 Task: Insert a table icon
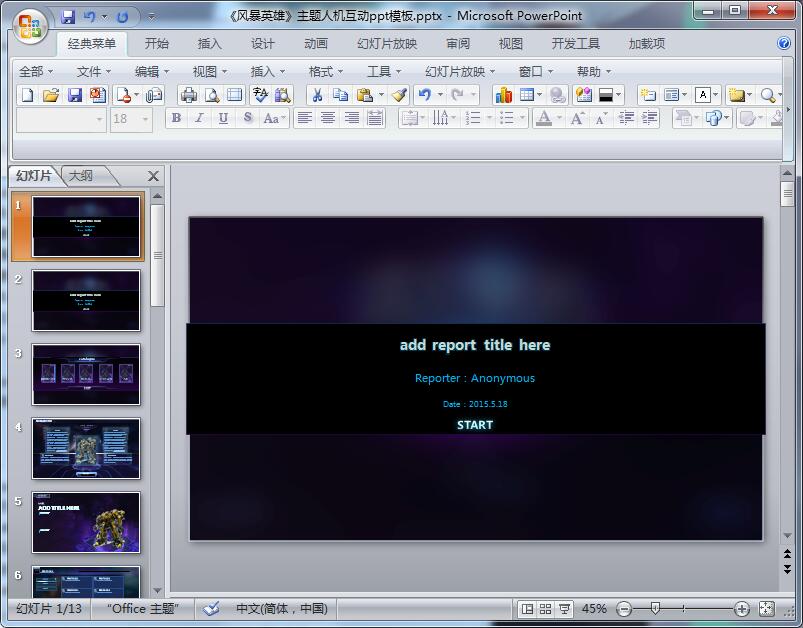[526, 95]
